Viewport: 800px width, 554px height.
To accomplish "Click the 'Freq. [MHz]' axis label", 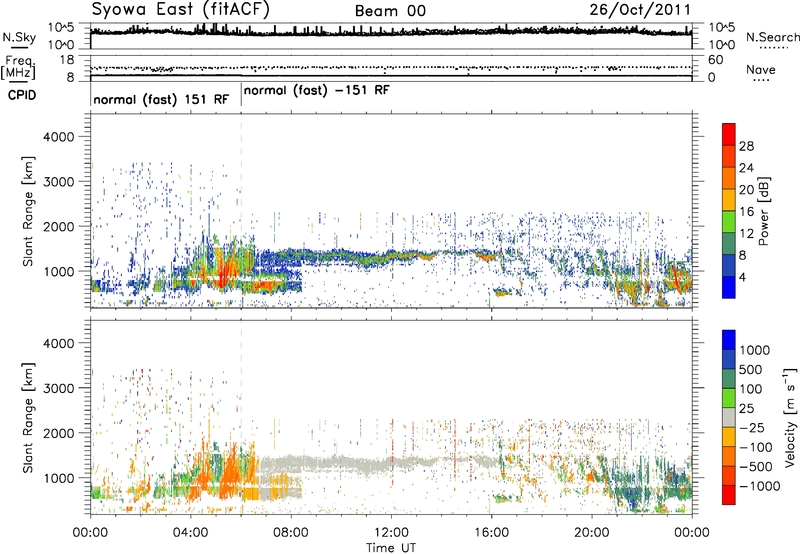I will (18, 67).
